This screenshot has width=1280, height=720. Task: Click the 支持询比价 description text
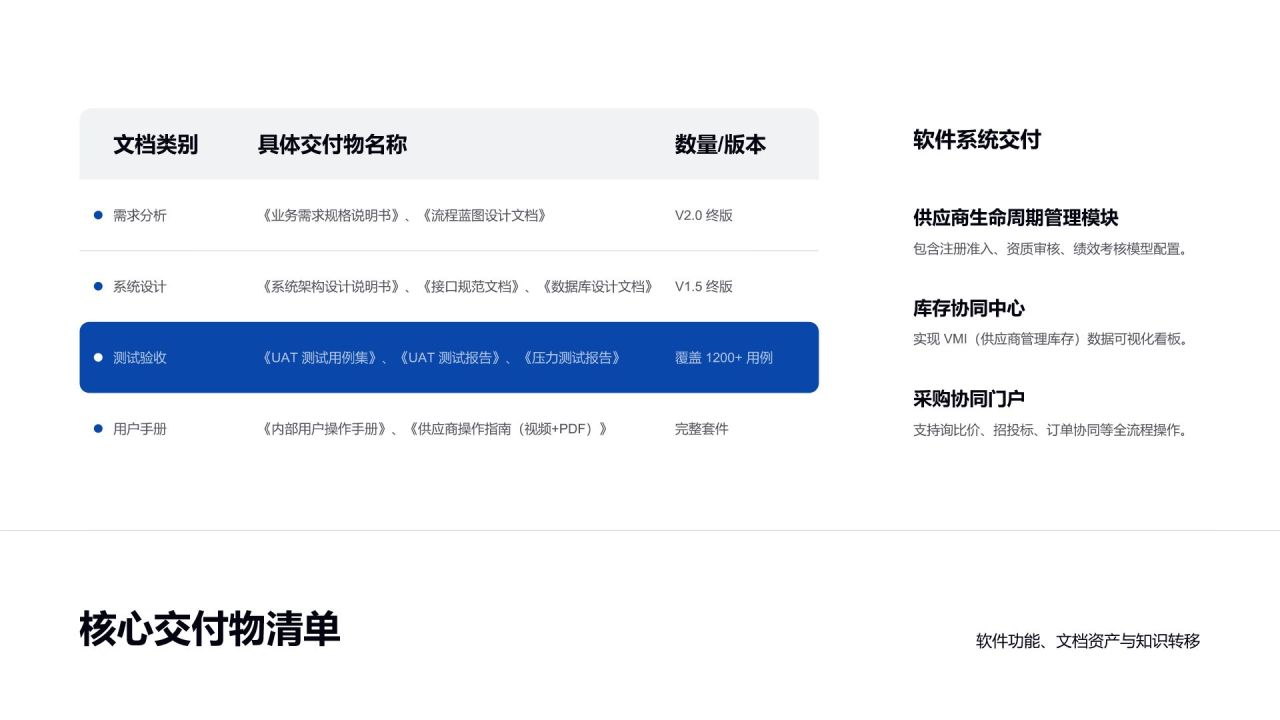point(1052,430)
